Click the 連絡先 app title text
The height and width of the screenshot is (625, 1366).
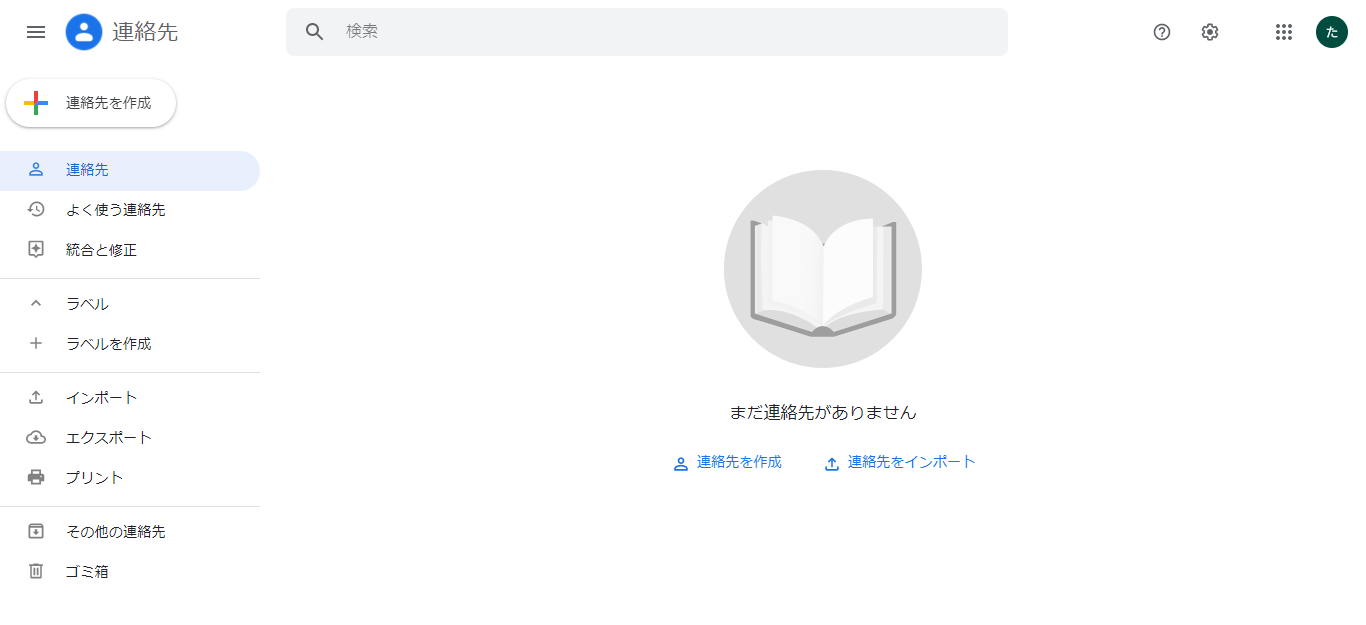click(x=145, y=32)
